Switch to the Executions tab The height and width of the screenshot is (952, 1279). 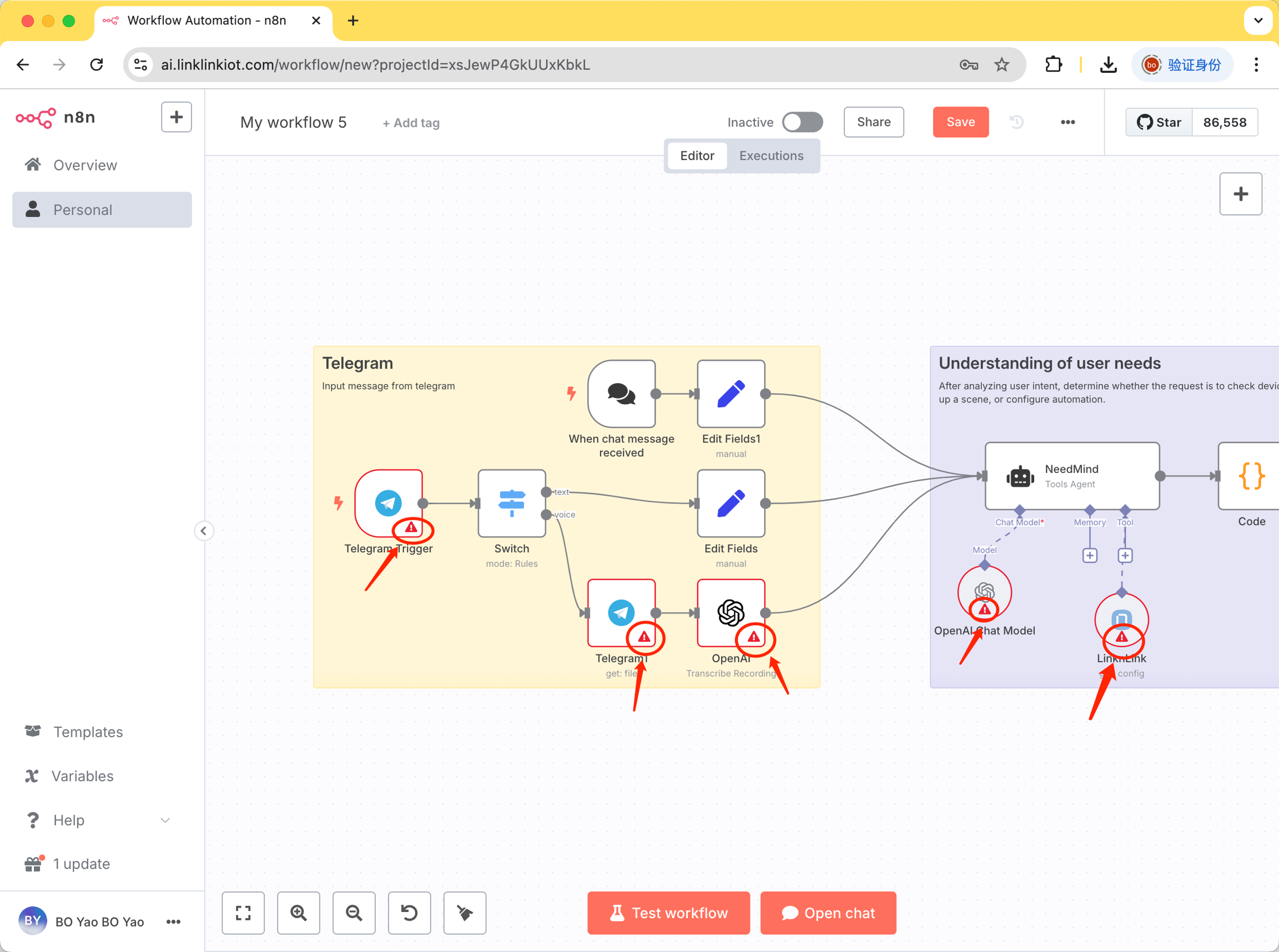pos(771,155)
